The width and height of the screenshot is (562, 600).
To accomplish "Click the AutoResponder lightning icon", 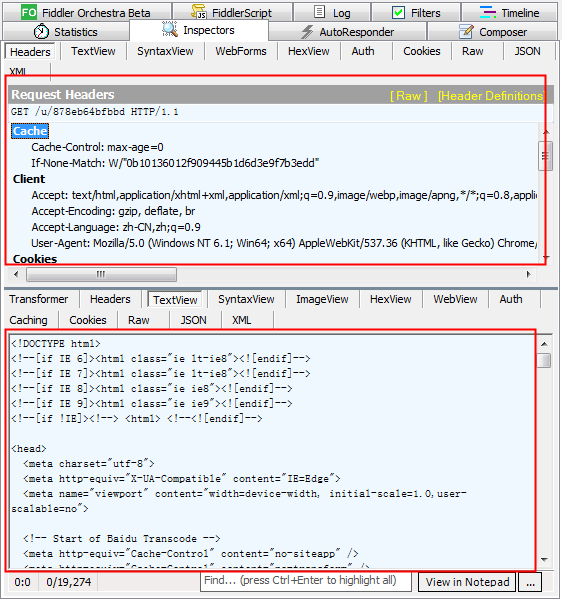I will [x=307, y=32].
